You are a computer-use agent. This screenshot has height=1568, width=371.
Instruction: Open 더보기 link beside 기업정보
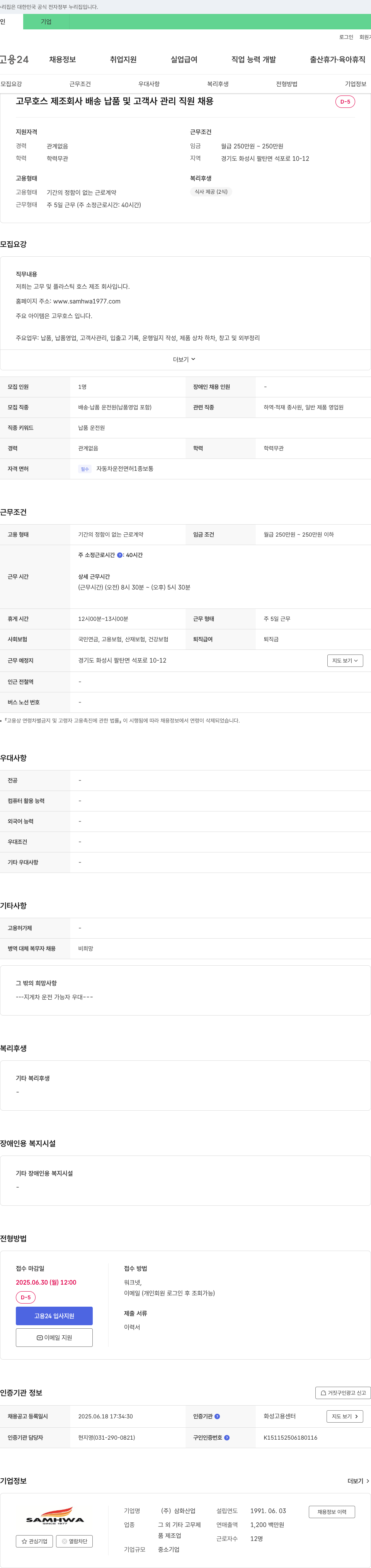[x=358, y=1481]
